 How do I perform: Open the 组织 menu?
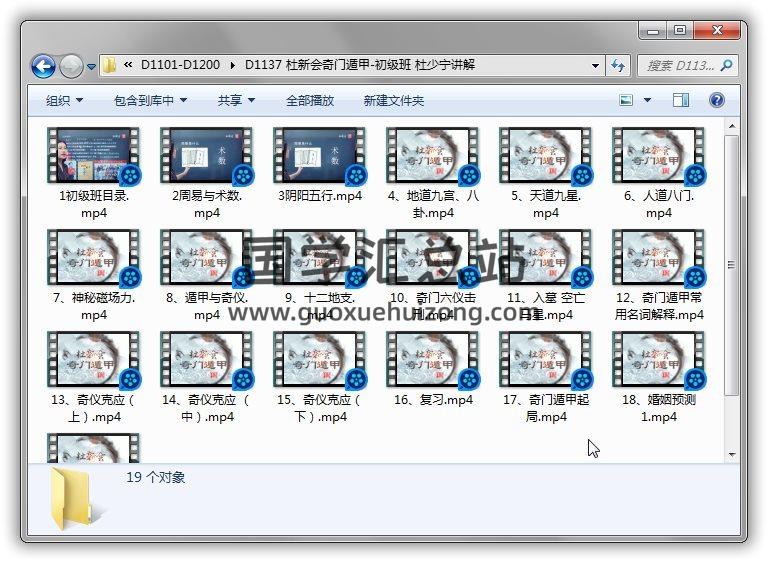coord(64,100)
